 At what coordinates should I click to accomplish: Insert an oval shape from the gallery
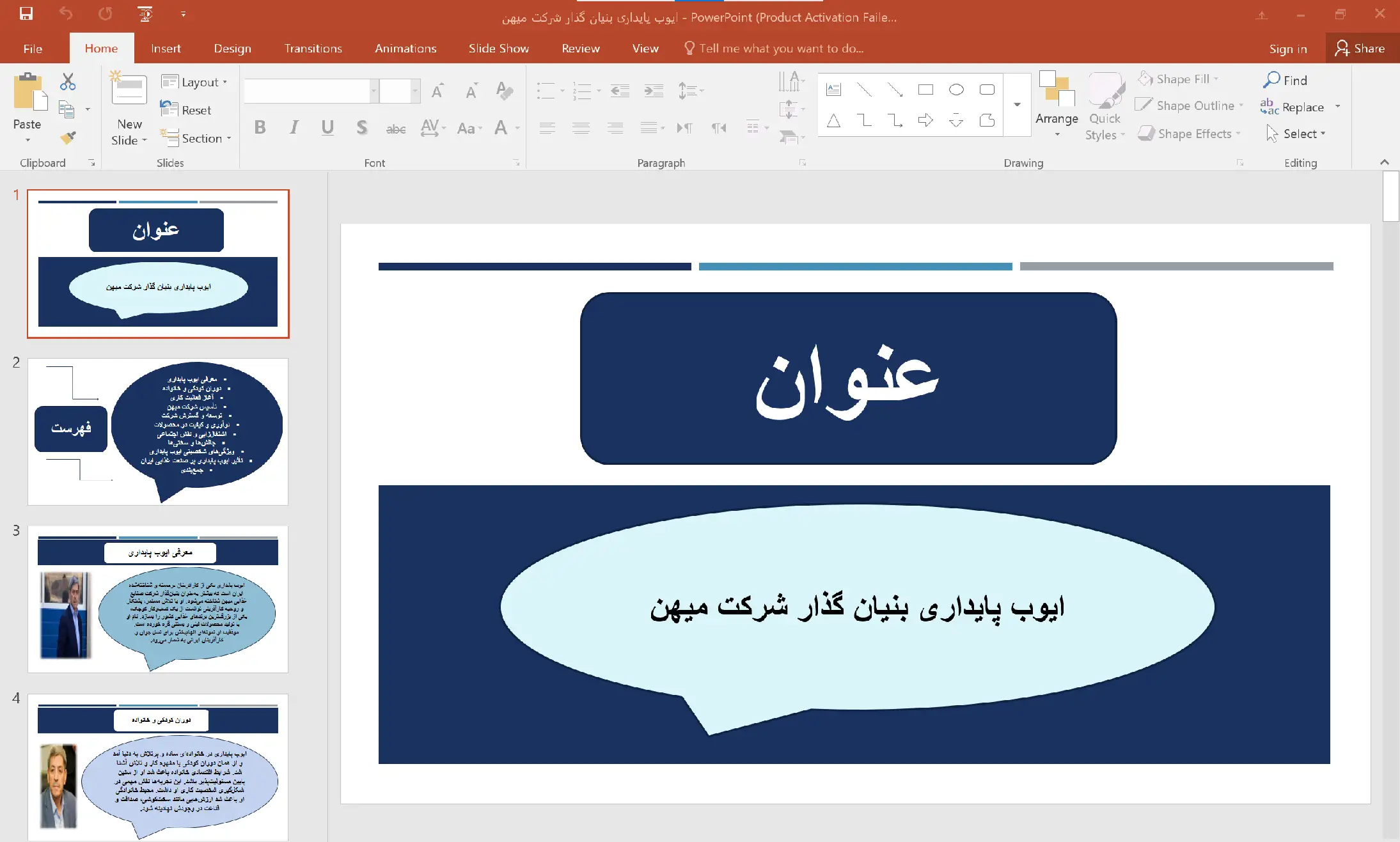point(956,90)
